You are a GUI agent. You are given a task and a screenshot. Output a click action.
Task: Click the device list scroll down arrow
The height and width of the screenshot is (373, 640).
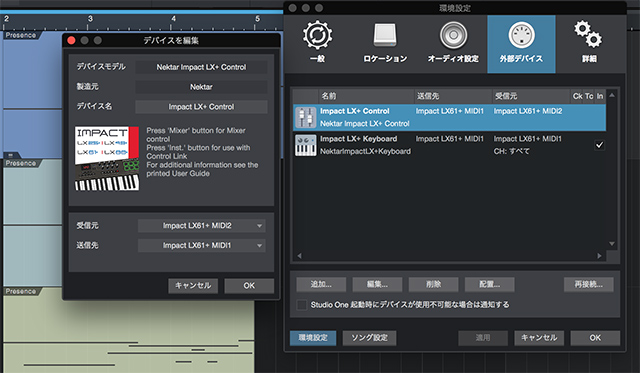(x=612, y=244)
